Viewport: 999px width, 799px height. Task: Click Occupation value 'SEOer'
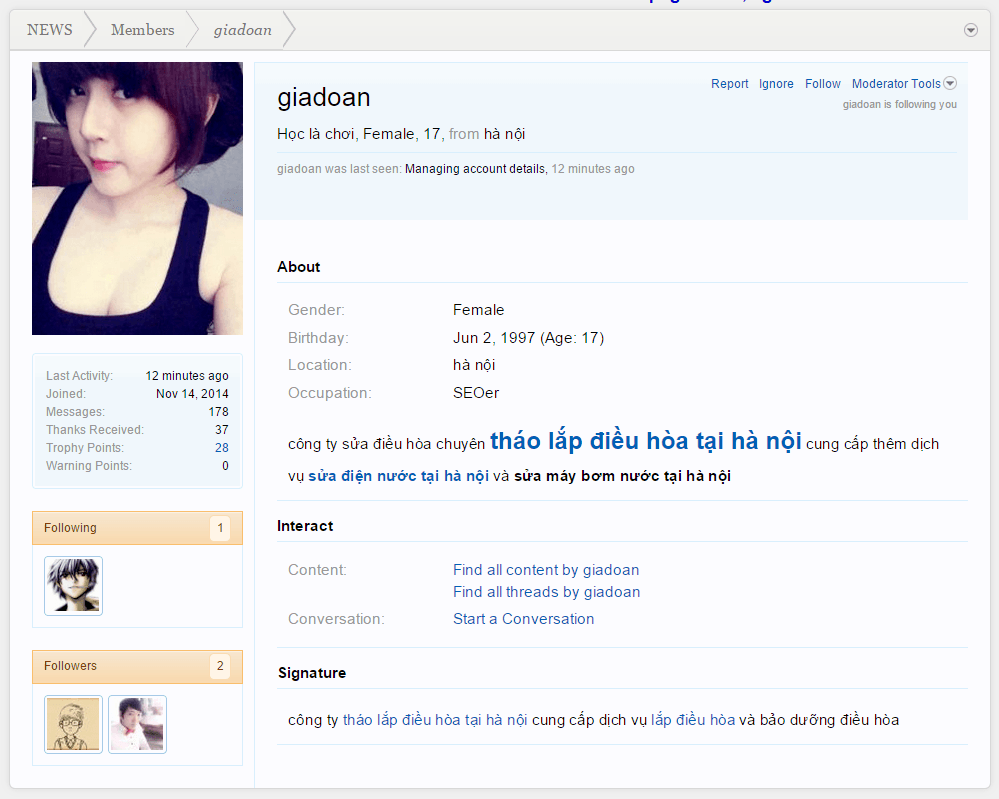(476, 393)
